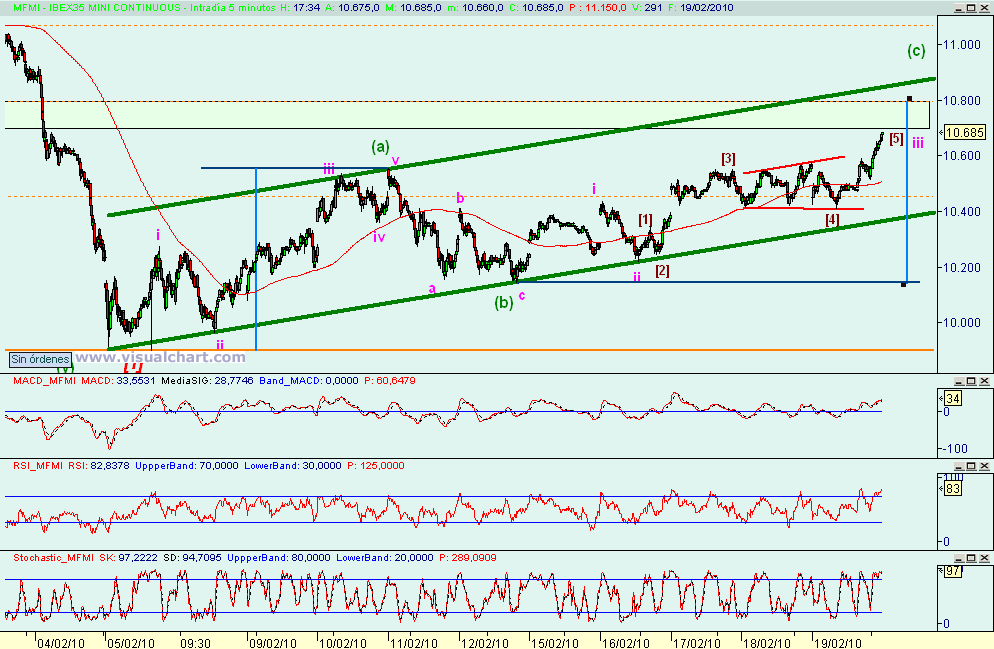Click the 05/02/10 date axis label
This screenshot has width=994, height=649.
click(131, 643)
